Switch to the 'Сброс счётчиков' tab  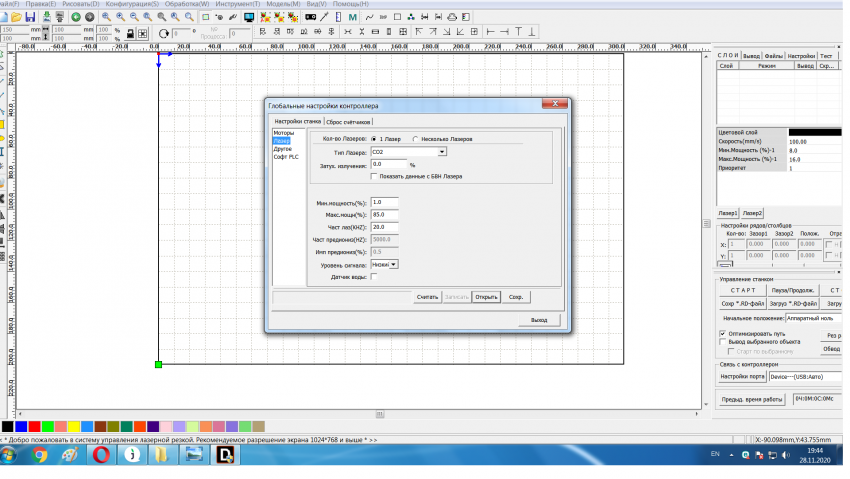point(347,121)
